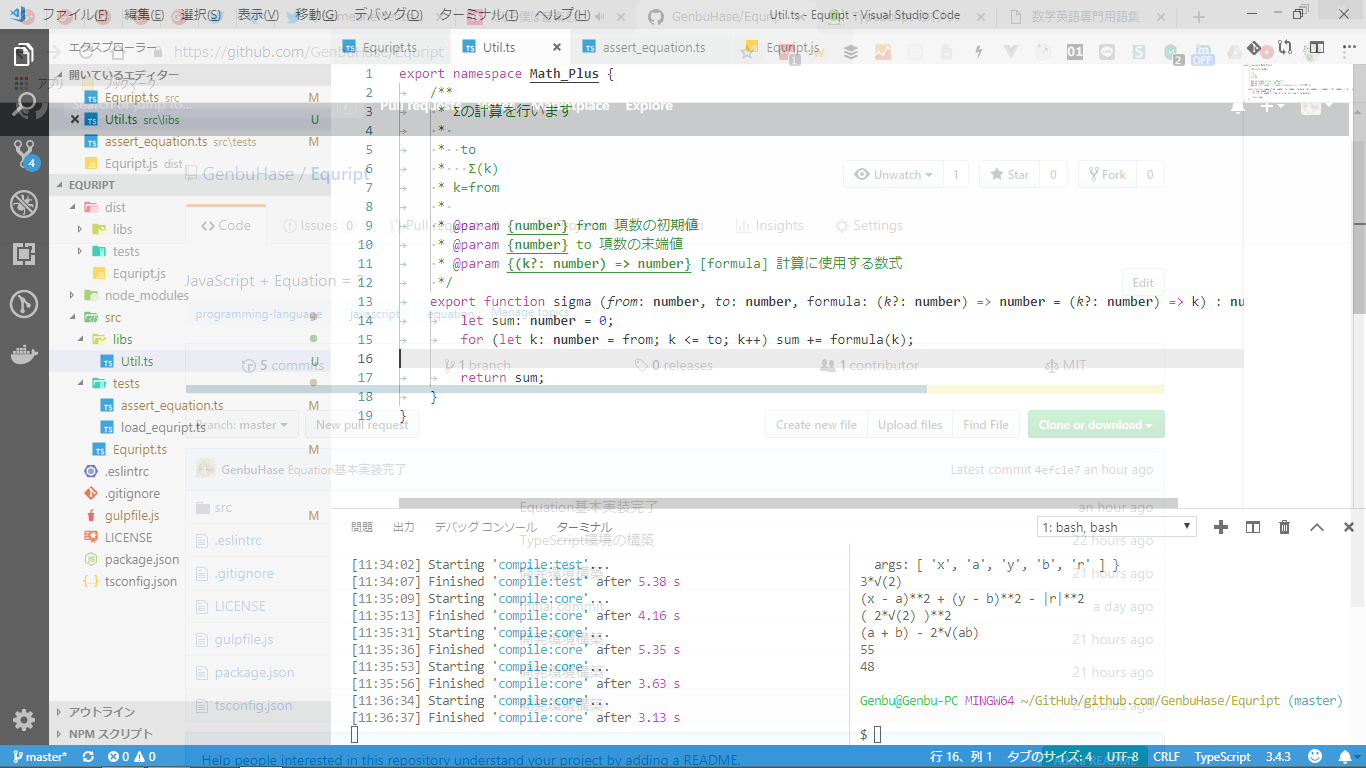Click the plus icon to add terminal

[1220, 527]
